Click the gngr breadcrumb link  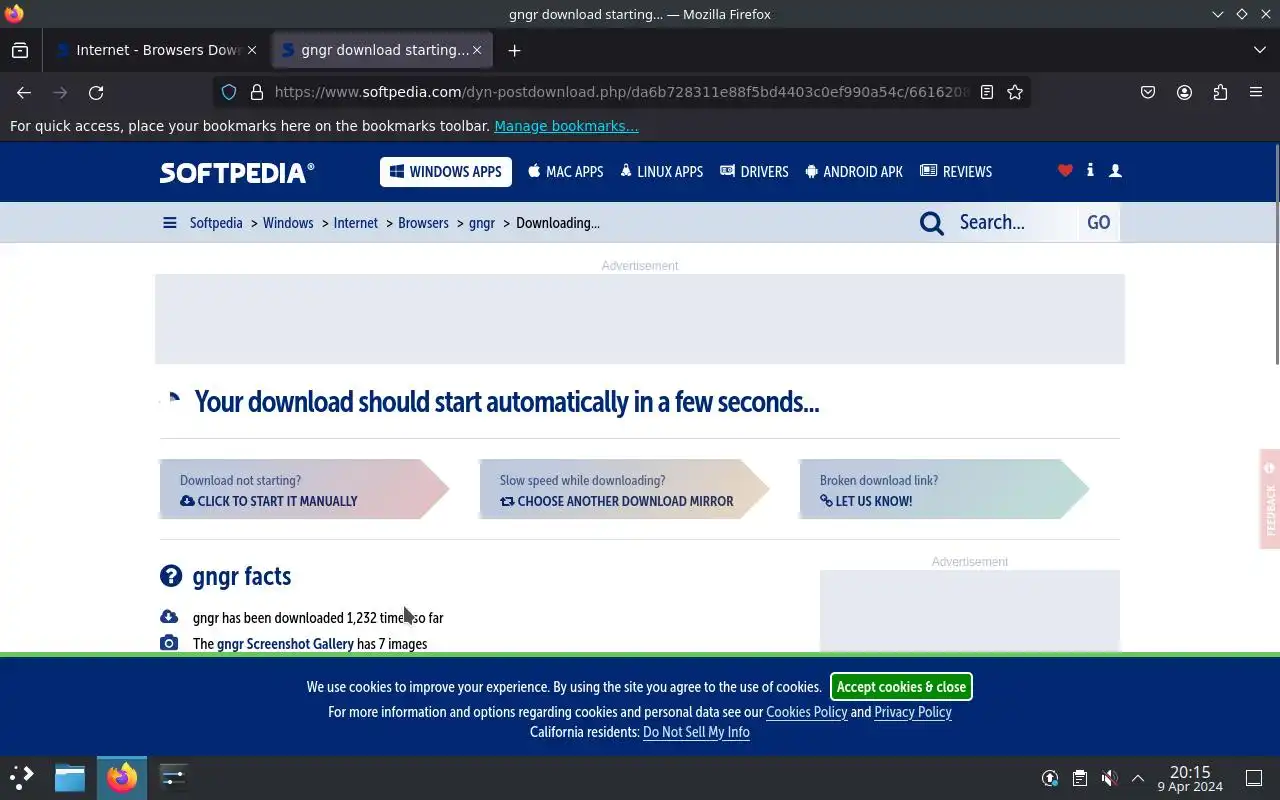tap(482, 223)
